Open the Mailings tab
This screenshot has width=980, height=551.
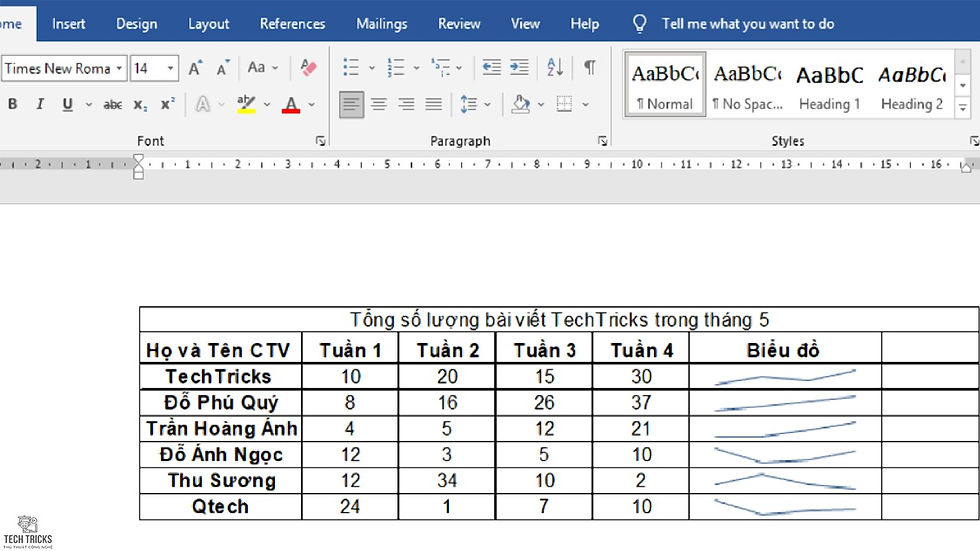click(x=382, y=24)
